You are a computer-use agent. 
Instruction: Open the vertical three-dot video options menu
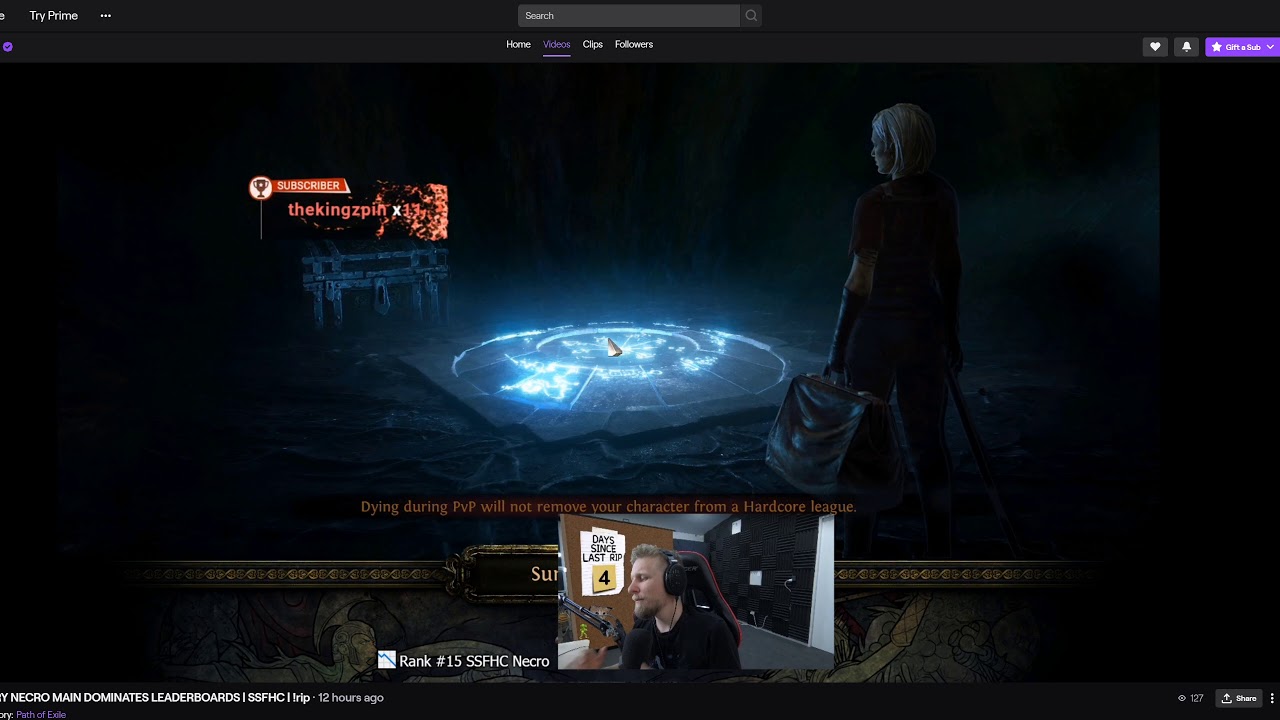point(1272,698)
